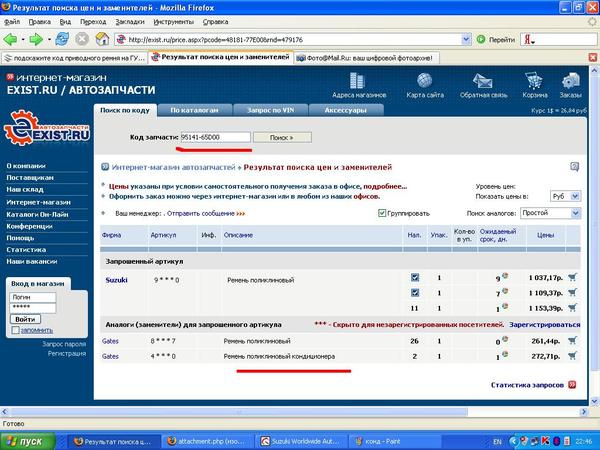The width and height of the screenshot is (600, 450).
Task: Click the Firefox Forward arrow button
Action: pos(36,39)
